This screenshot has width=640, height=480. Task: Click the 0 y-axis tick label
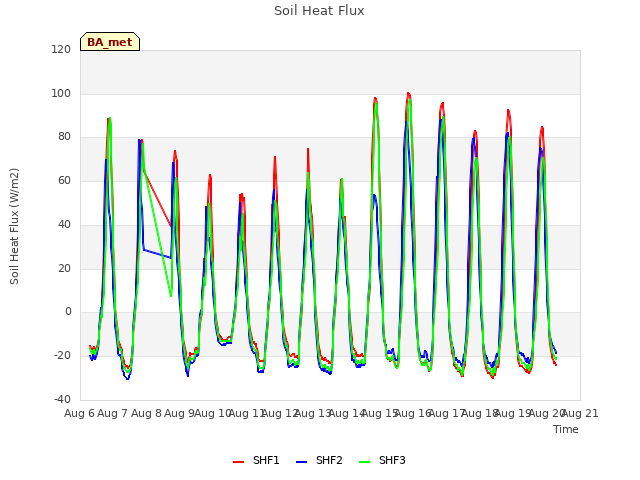(68, 312)
